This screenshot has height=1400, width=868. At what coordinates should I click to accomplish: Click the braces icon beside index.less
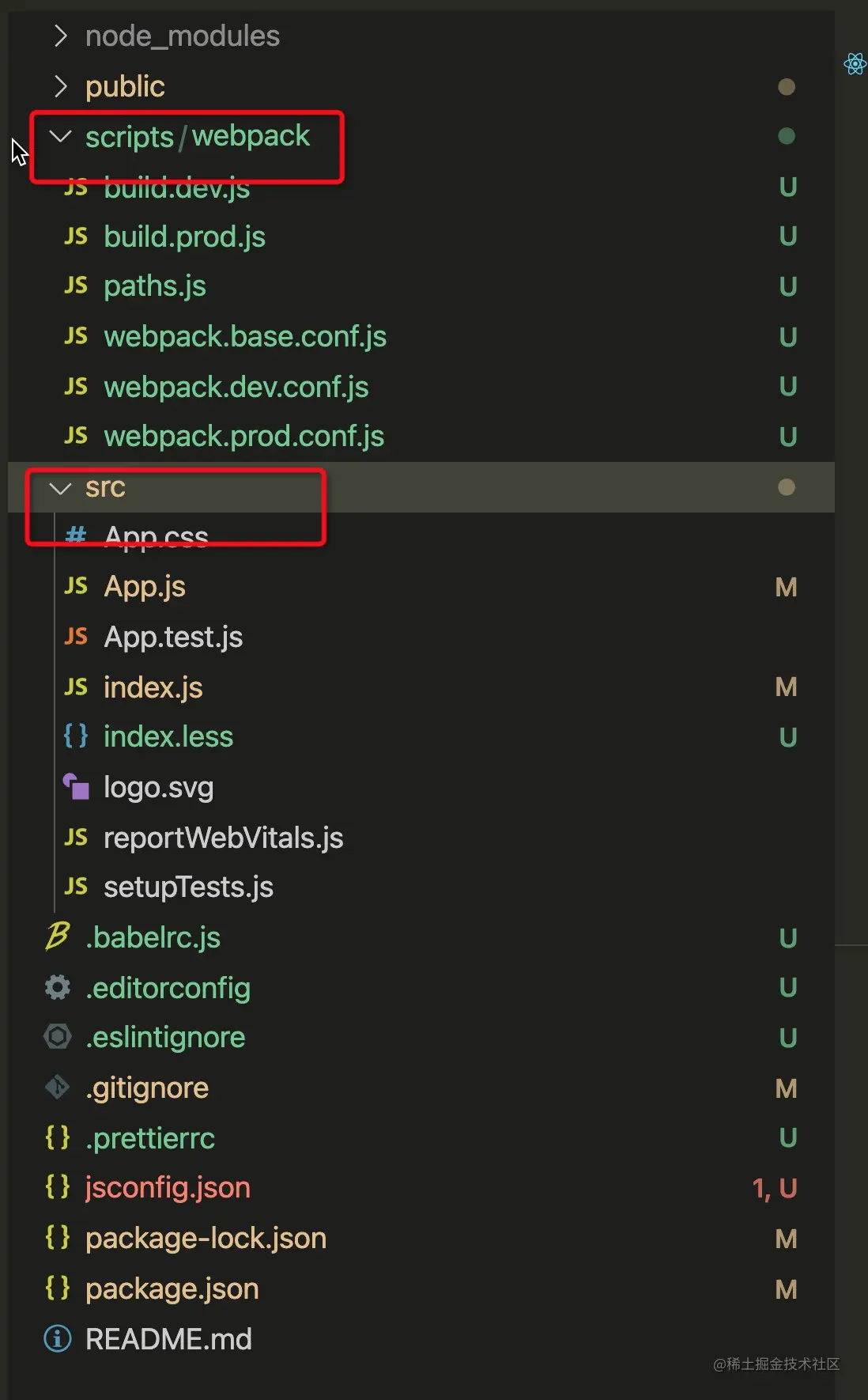[x=76, y=736]
